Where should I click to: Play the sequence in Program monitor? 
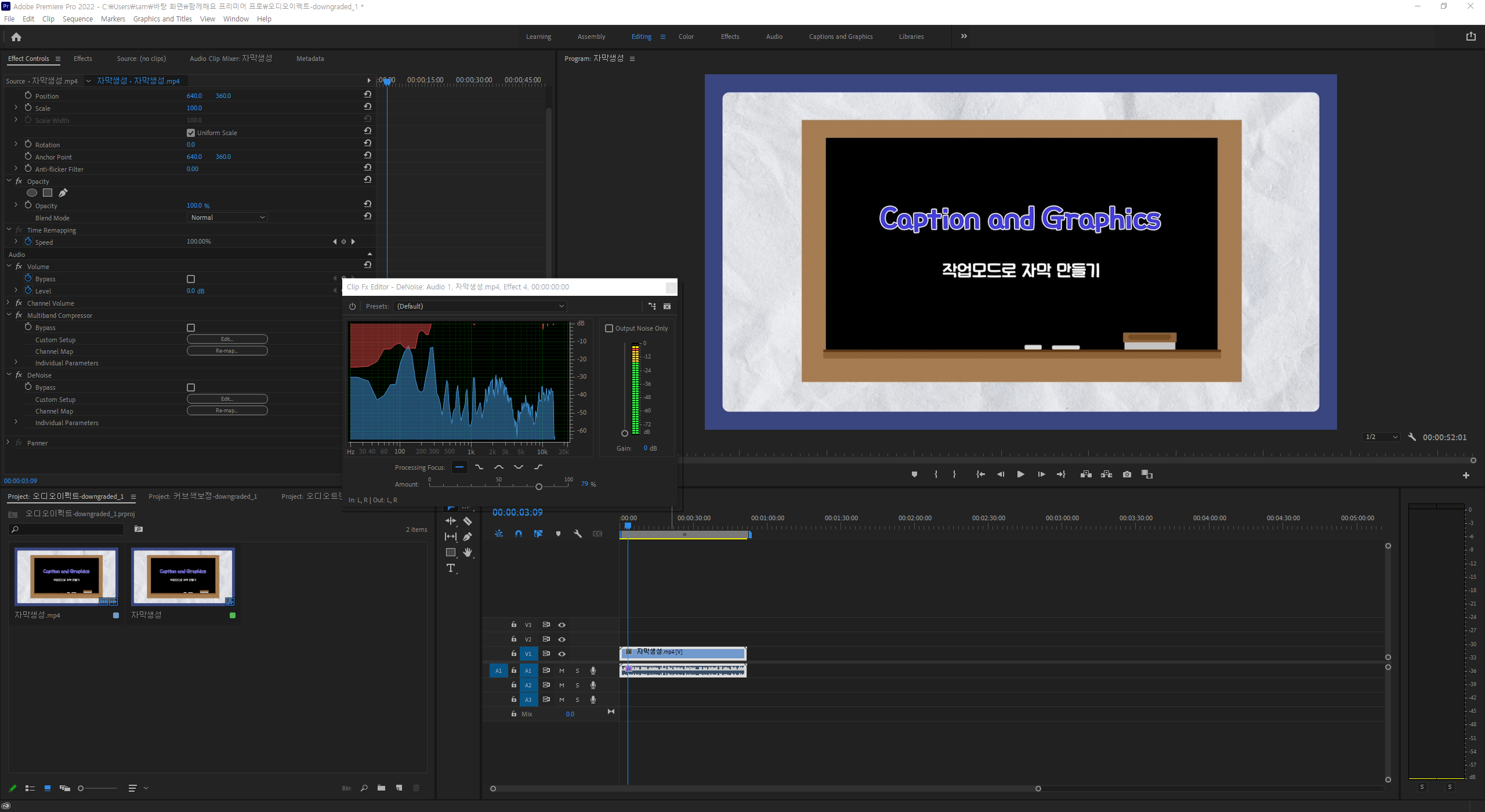pyautogui.click(x=1020, y=474)
